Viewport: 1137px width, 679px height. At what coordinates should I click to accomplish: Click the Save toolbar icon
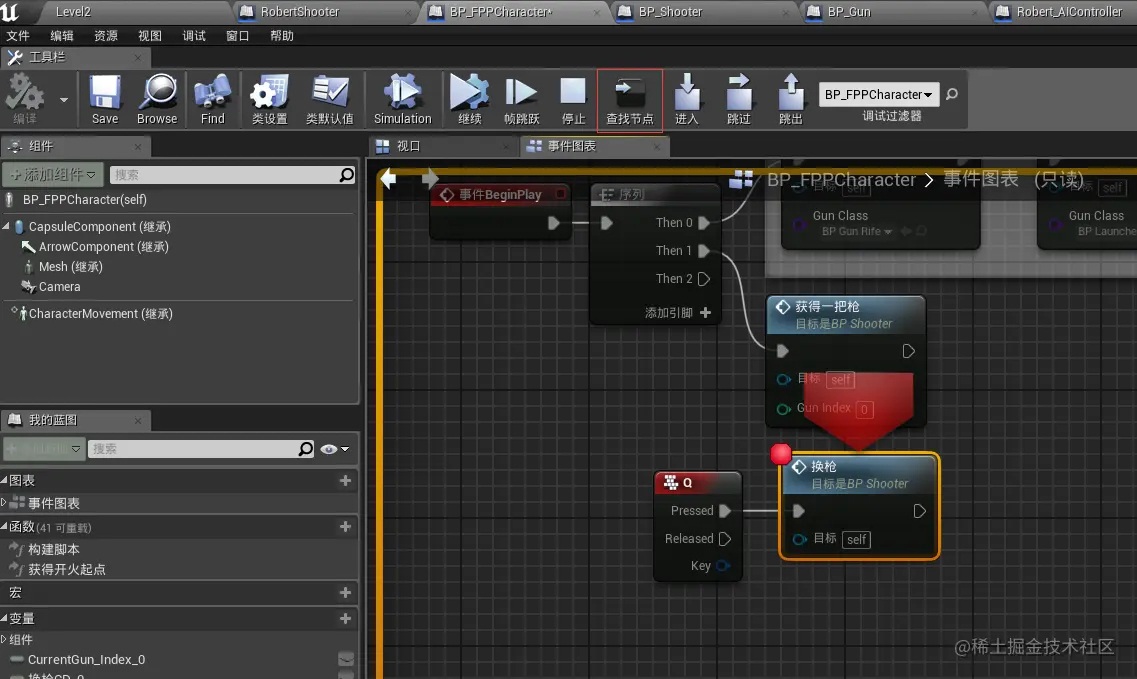[x=104, y=99]
